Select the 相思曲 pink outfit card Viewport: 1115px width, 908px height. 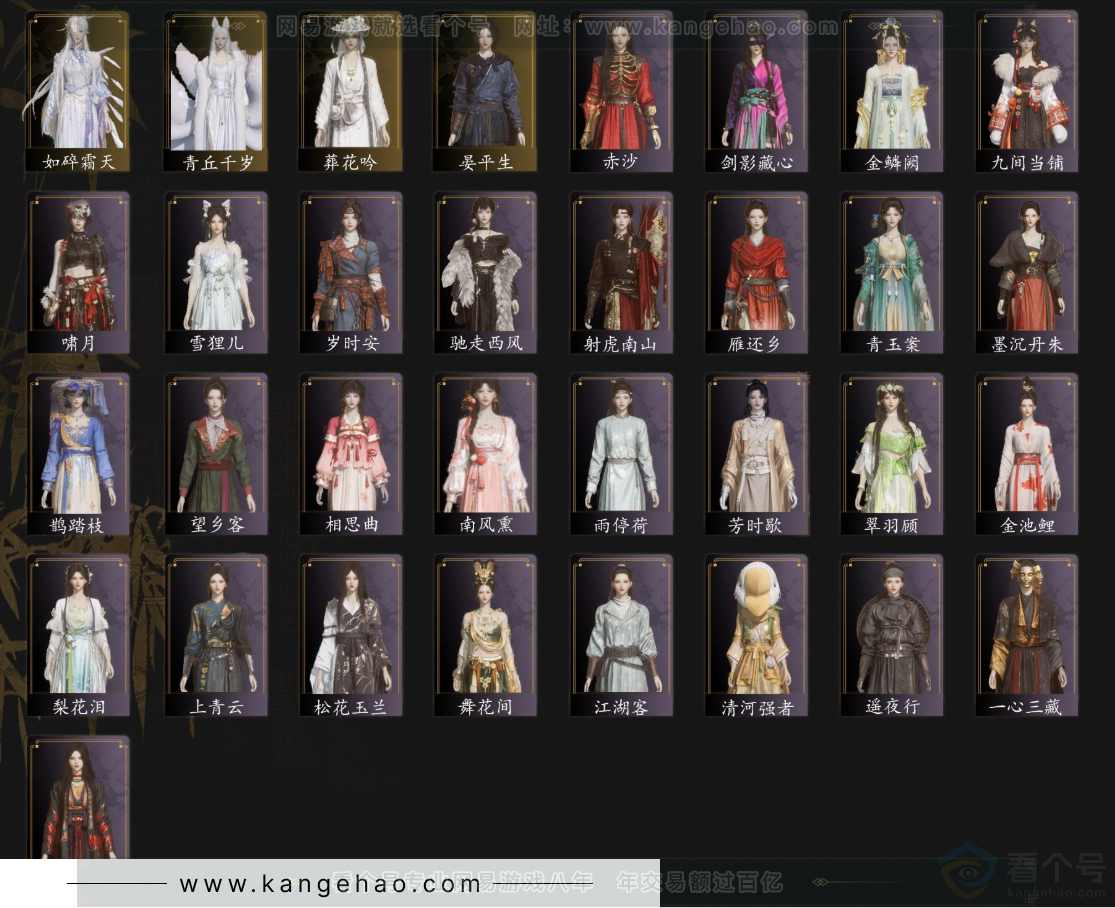[x=350, y=454]
